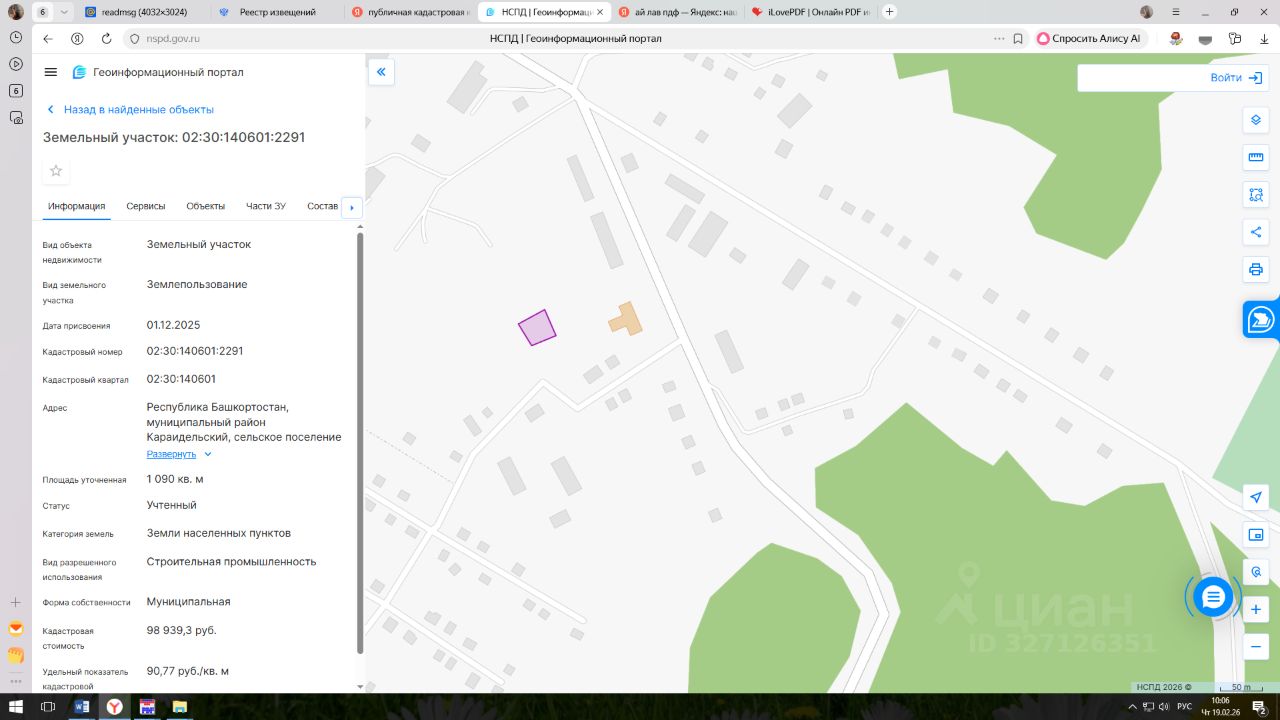Image resolution: width=1280 pixels, height=720 pixels.
Task: Click the Землепользование value
Action: pyautogui.click(x=197, y=284)
